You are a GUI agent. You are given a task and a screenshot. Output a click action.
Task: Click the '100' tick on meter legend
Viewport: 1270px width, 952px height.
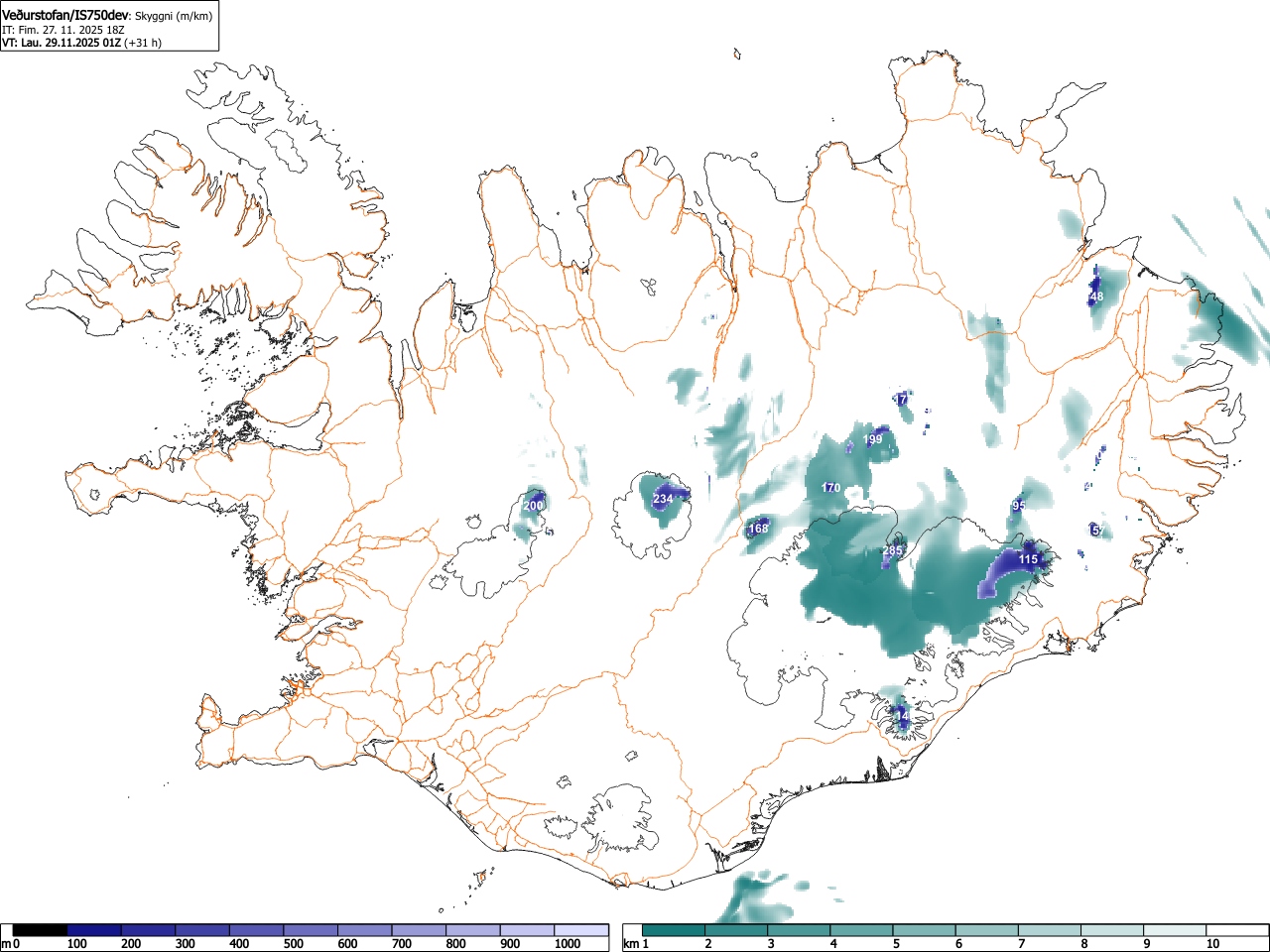pos(77,944)
